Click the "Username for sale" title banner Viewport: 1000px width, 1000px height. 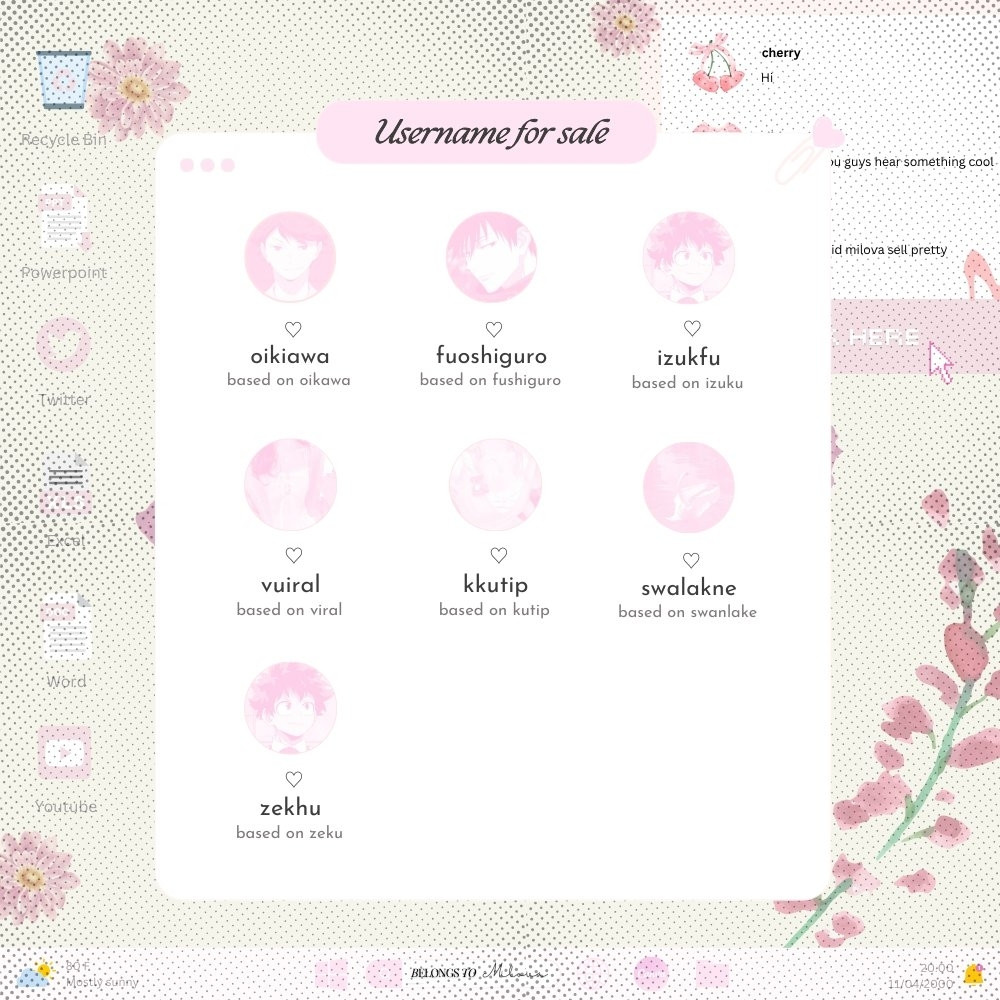(487, 132)
